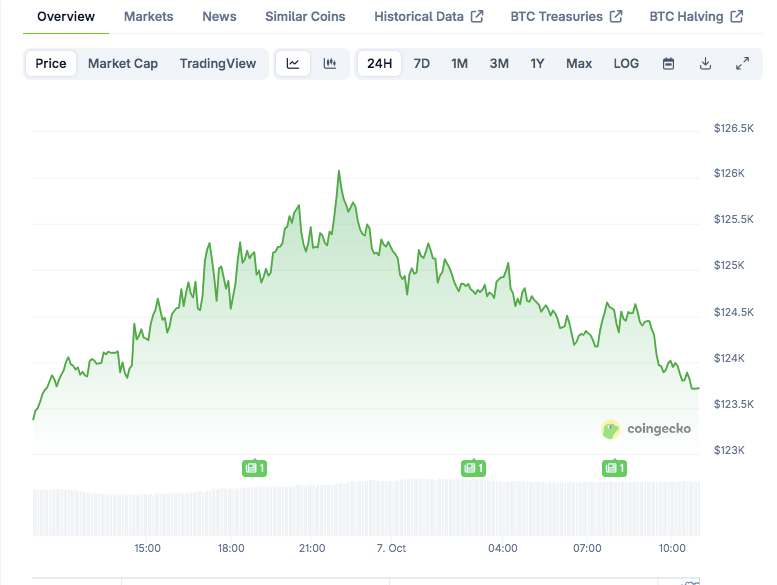Switch to line chart view
Screen dimensions: 777x585
(x=293, y=64)
